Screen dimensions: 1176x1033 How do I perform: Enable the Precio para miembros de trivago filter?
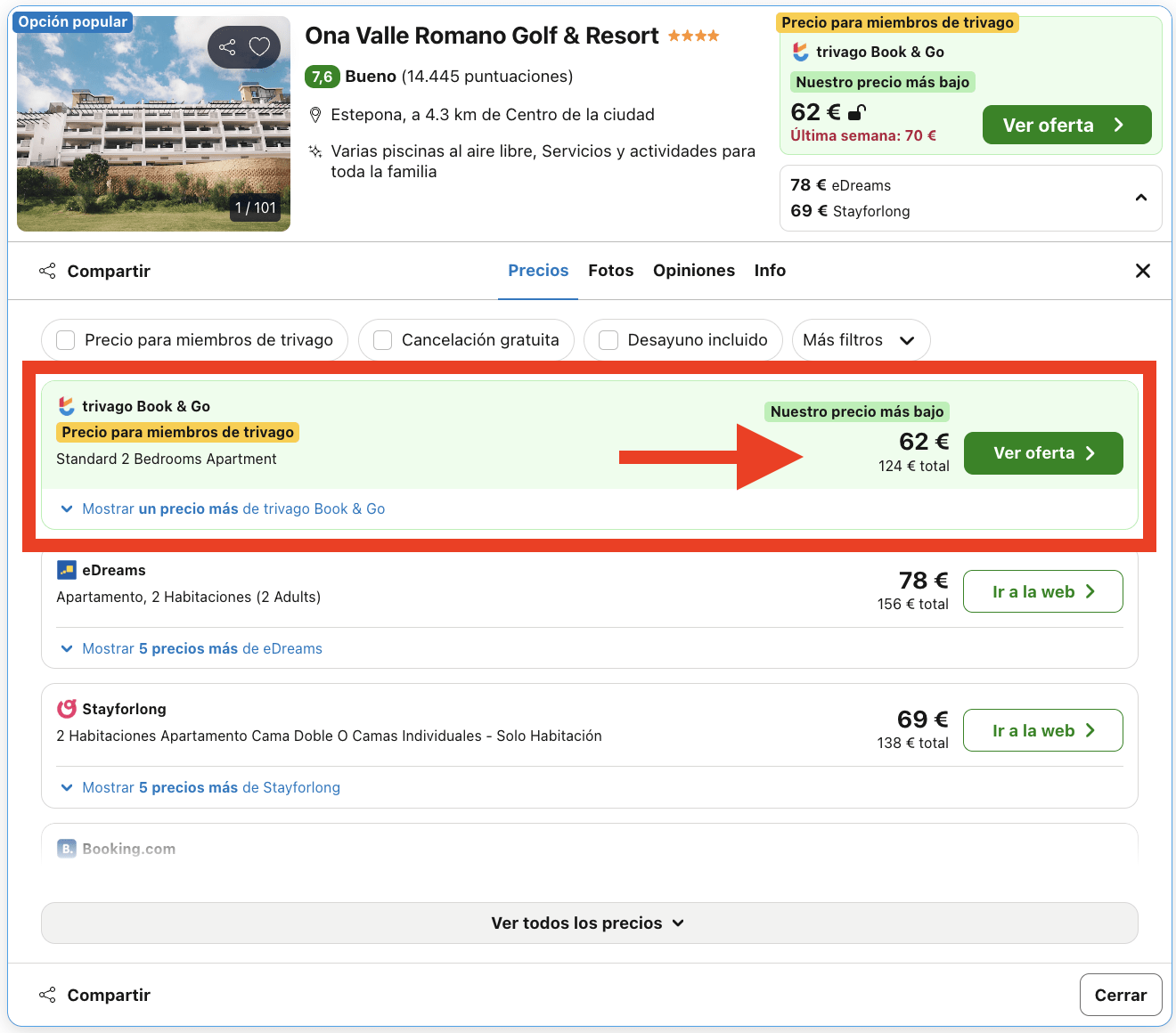point(65,340)
